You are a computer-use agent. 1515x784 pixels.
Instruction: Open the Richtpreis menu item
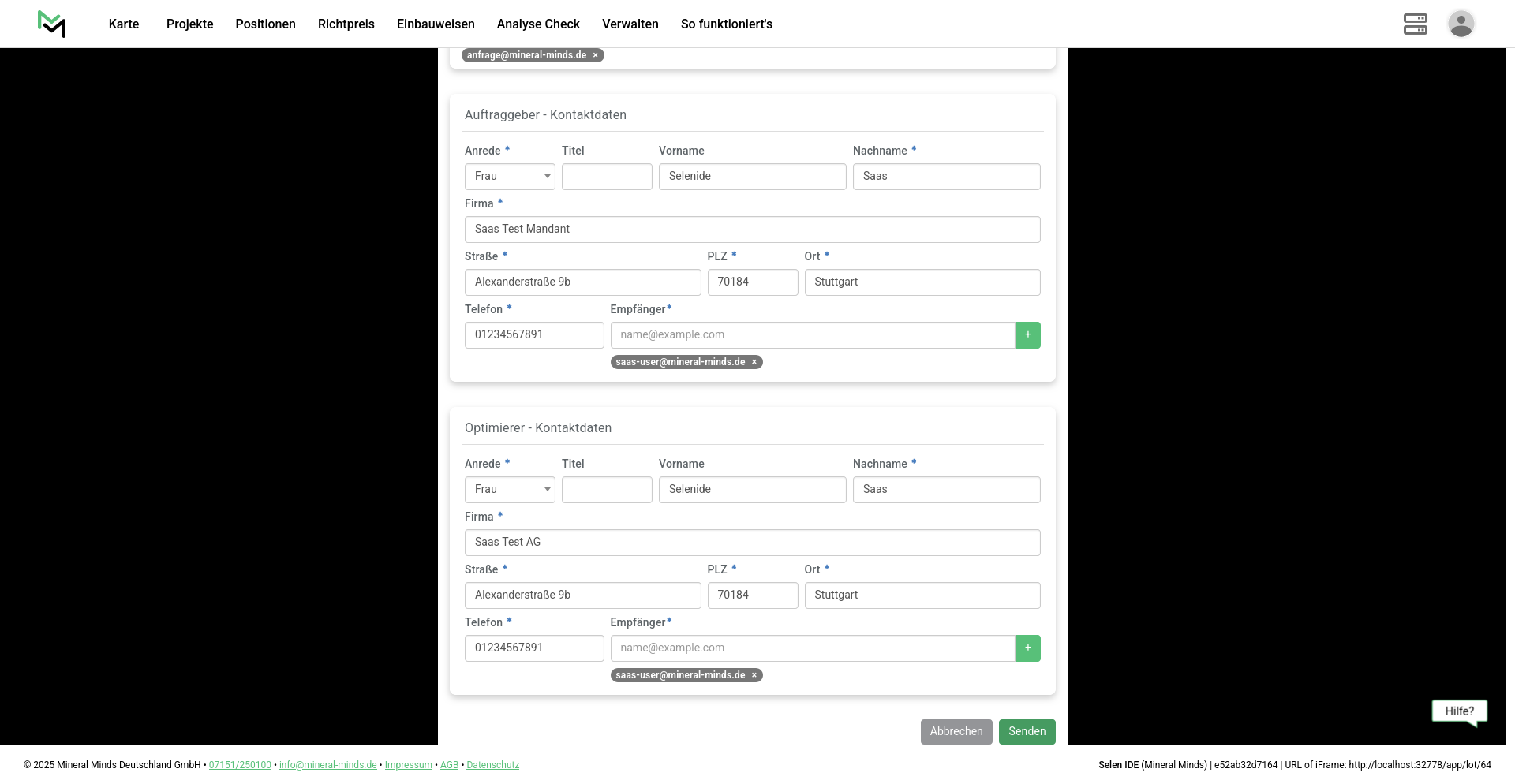(346, 24)
